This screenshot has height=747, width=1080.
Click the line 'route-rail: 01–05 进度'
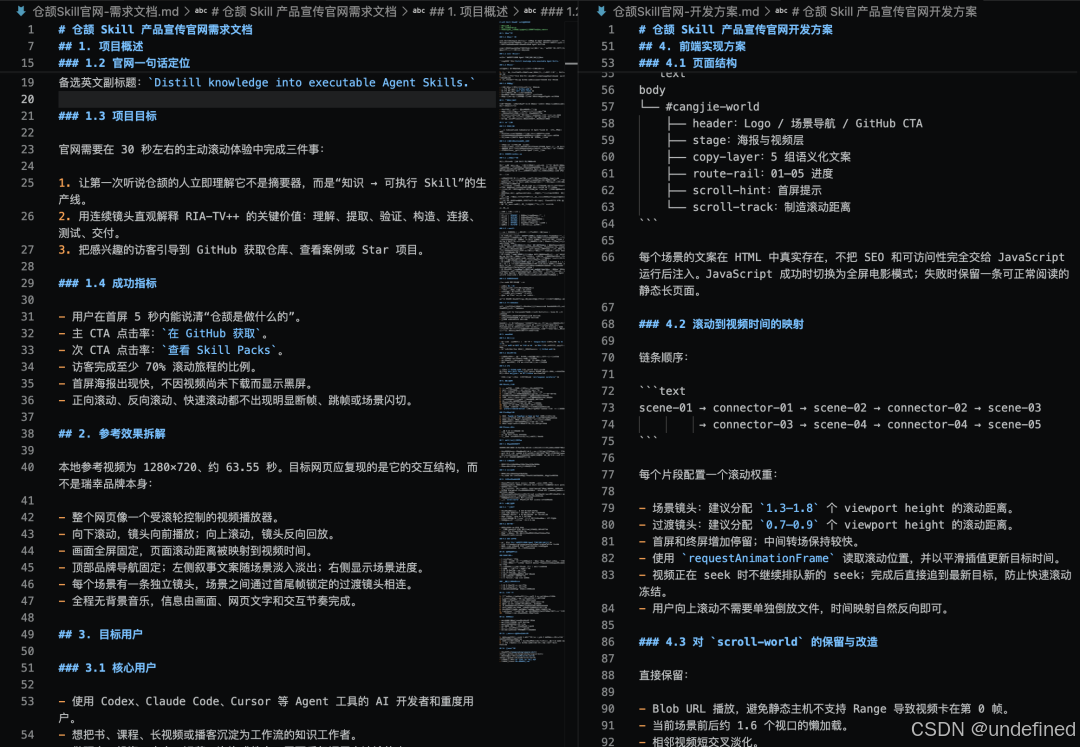762,173
